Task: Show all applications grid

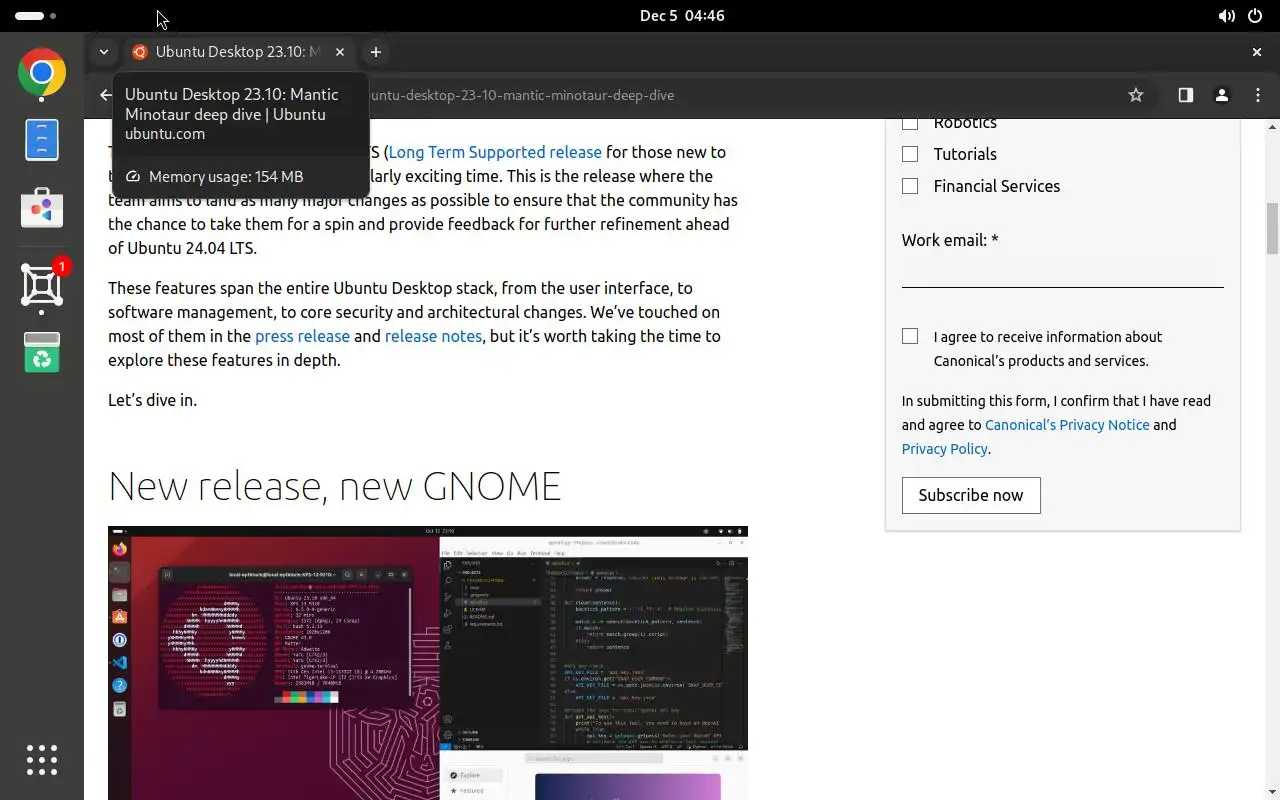Action: click(42, 760)
